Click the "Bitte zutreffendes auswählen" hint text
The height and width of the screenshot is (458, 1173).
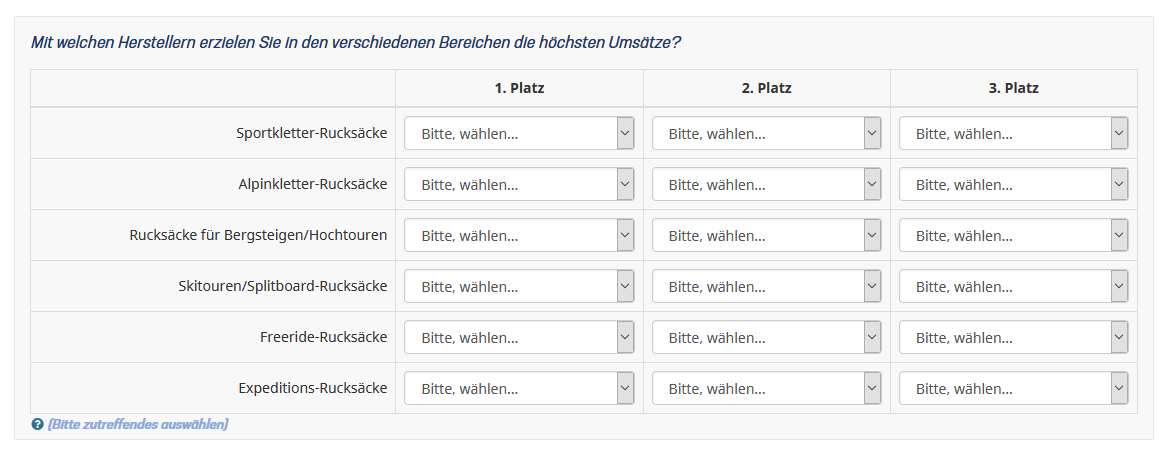coord(138,425)
